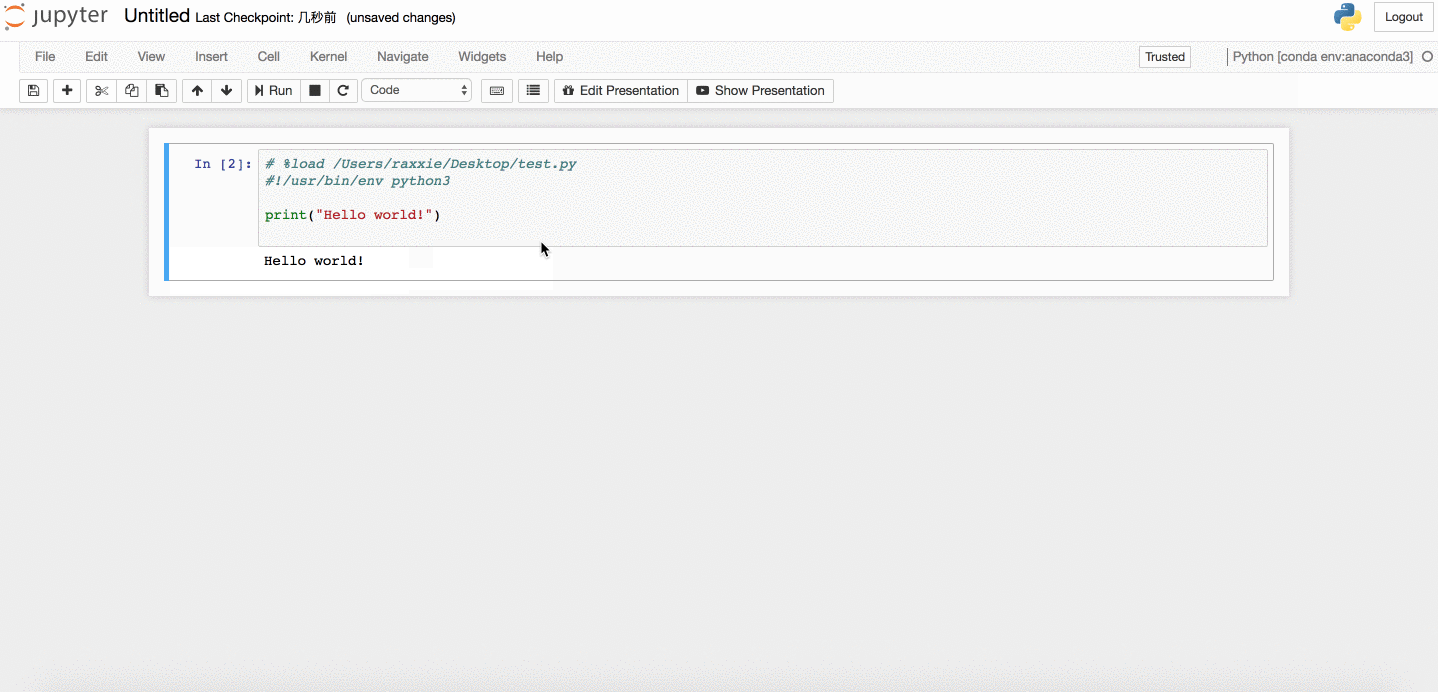
Task: Run the selected cell
Action: coord(273,90)
